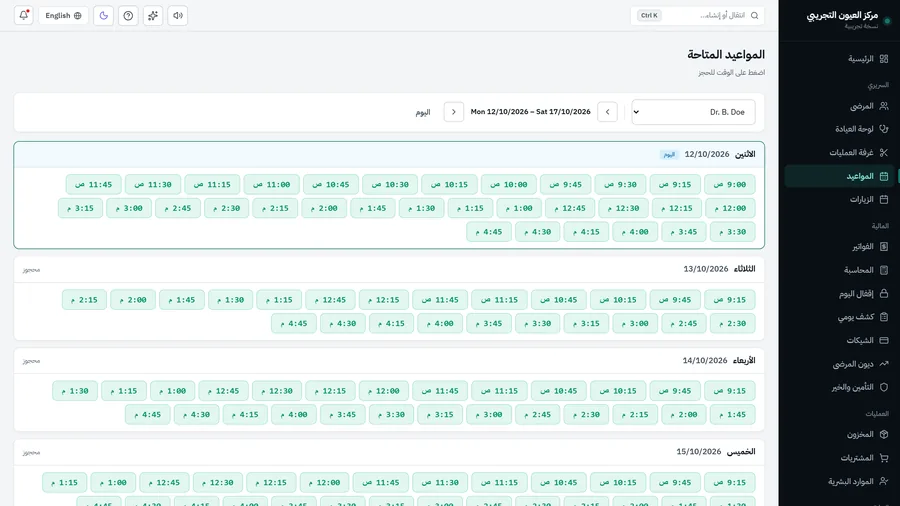Switch language to English
900x506 pixels.
tap(63, 15)
